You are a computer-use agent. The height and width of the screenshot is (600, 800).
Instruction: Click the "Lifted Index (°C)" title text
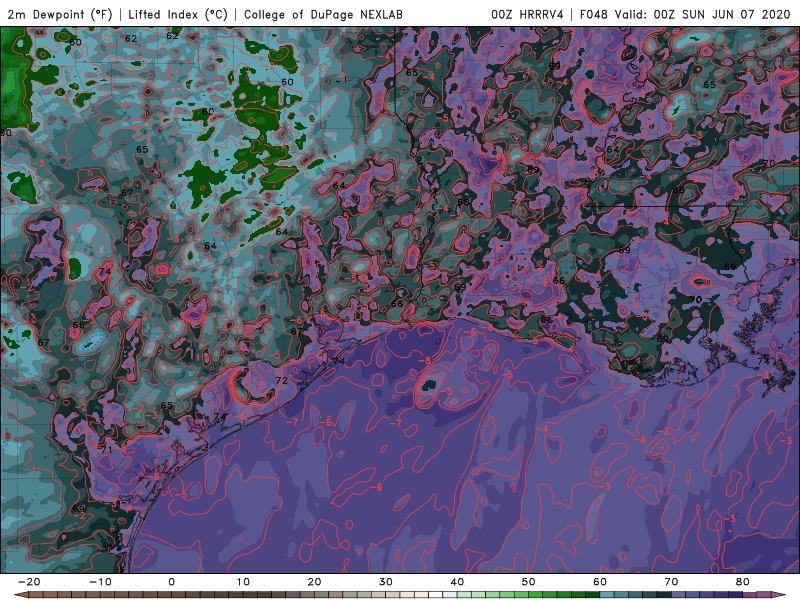pyautogui.click(x=178, y=14)
